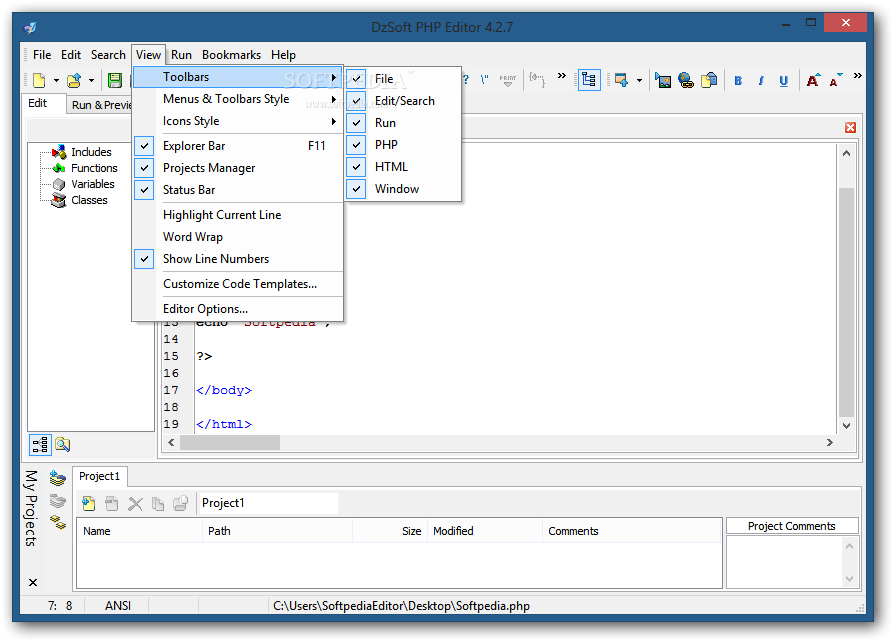The image size is (894, 642).
Task: Toggle the code explorer tree icon in toolbar
Action: [589, 80]
